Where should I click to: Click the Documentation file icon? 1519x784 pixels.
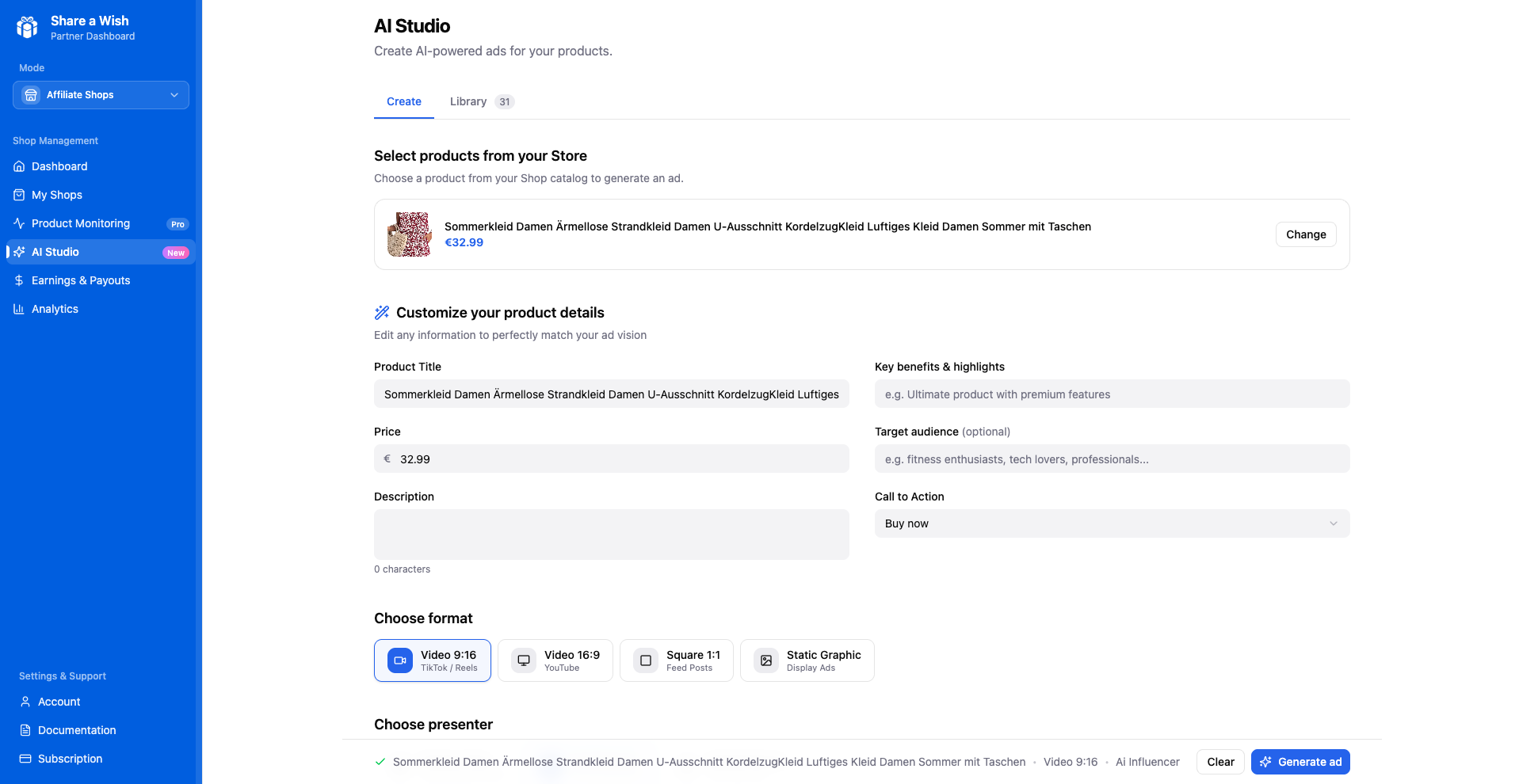[x=25, y=730]
